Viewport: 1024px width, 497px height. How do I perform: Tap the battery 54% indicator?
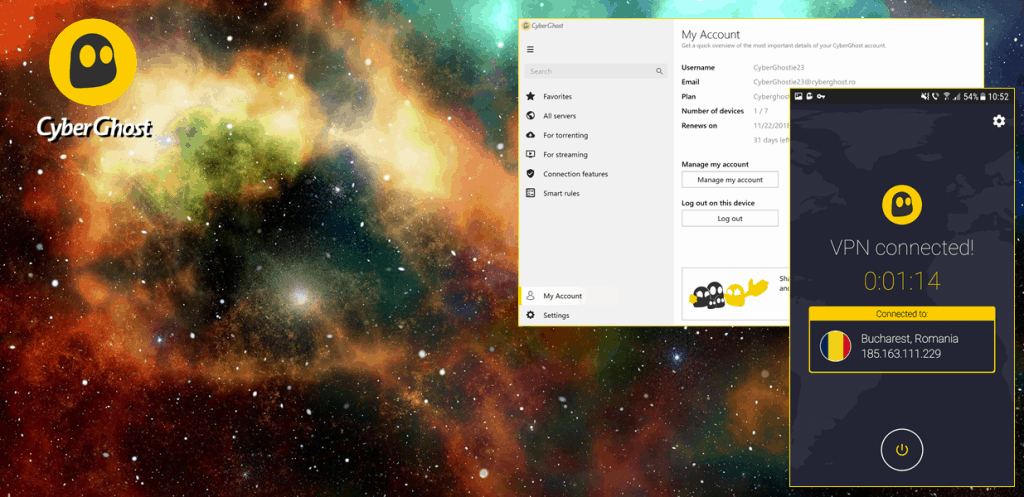click(x=974, y=97)
